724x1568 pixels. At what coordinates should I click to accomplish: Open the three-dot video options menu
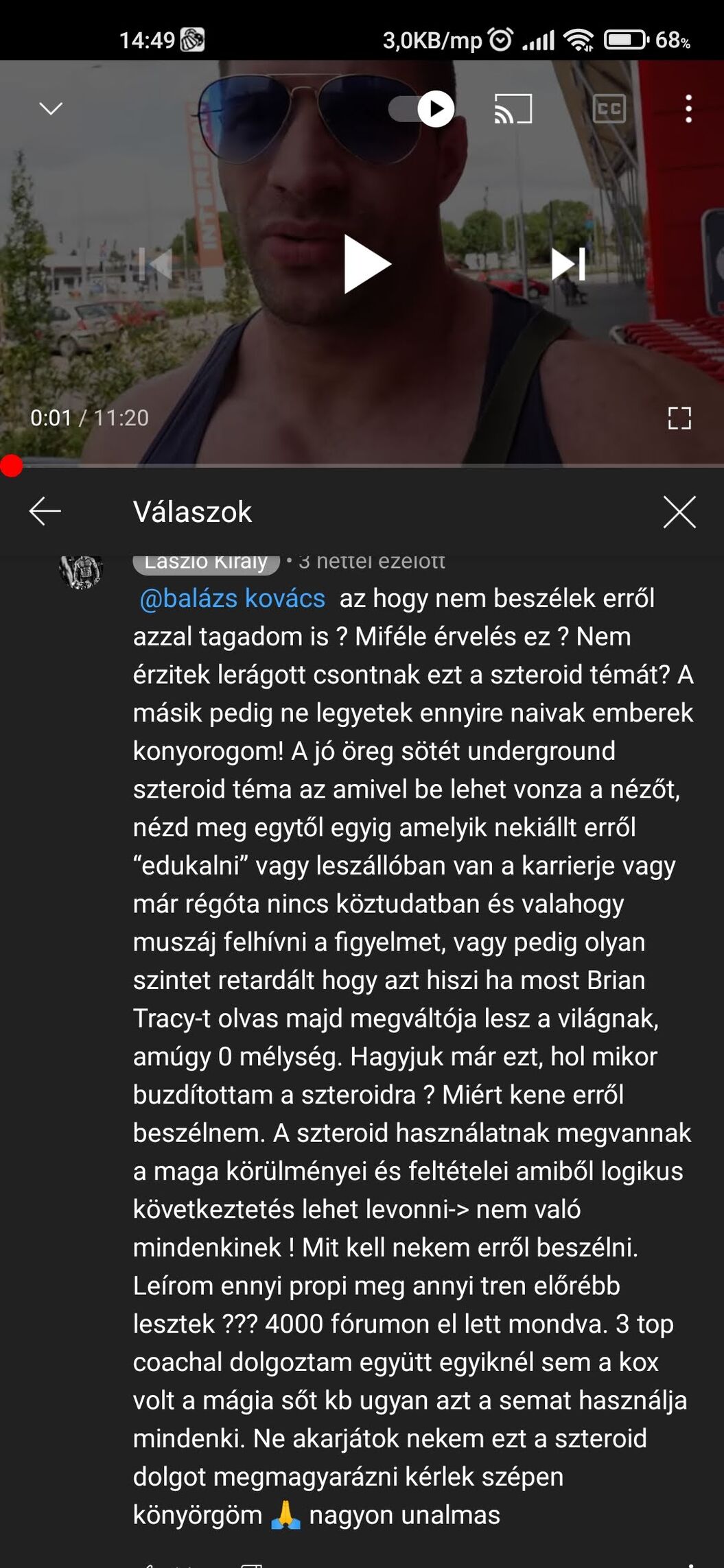(688, 109)
